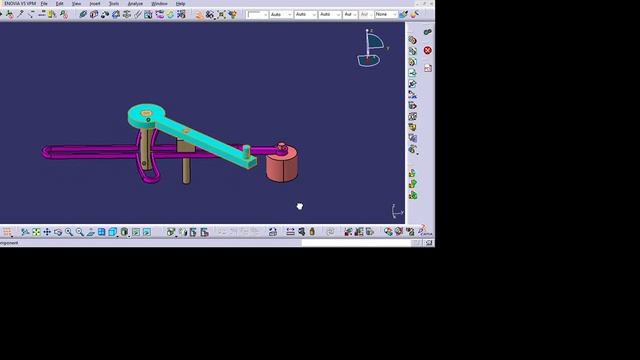640x360 pixels.
Task: Open the ENOVIA V5 VPM menu
Action: 19,4
